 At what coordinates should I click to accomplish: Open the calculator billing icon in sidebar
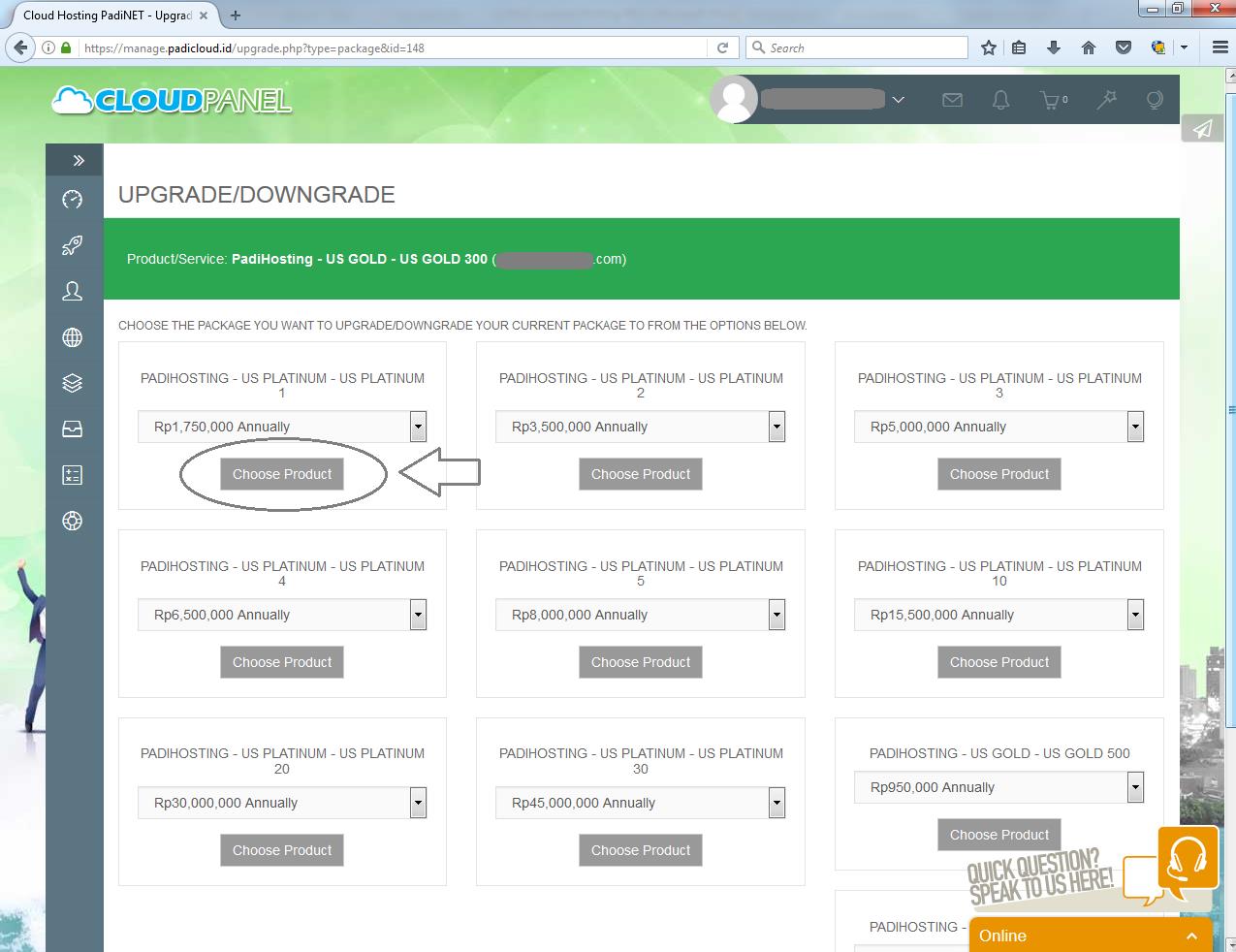click(73, 475)
